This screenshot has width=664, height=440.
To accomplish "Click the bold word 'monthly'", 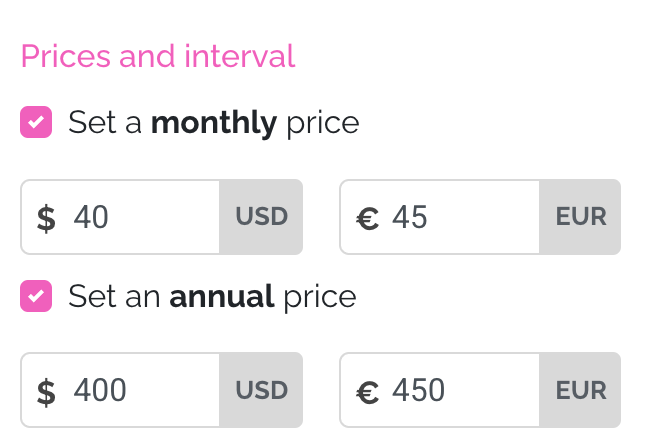I will pos(214,123).
